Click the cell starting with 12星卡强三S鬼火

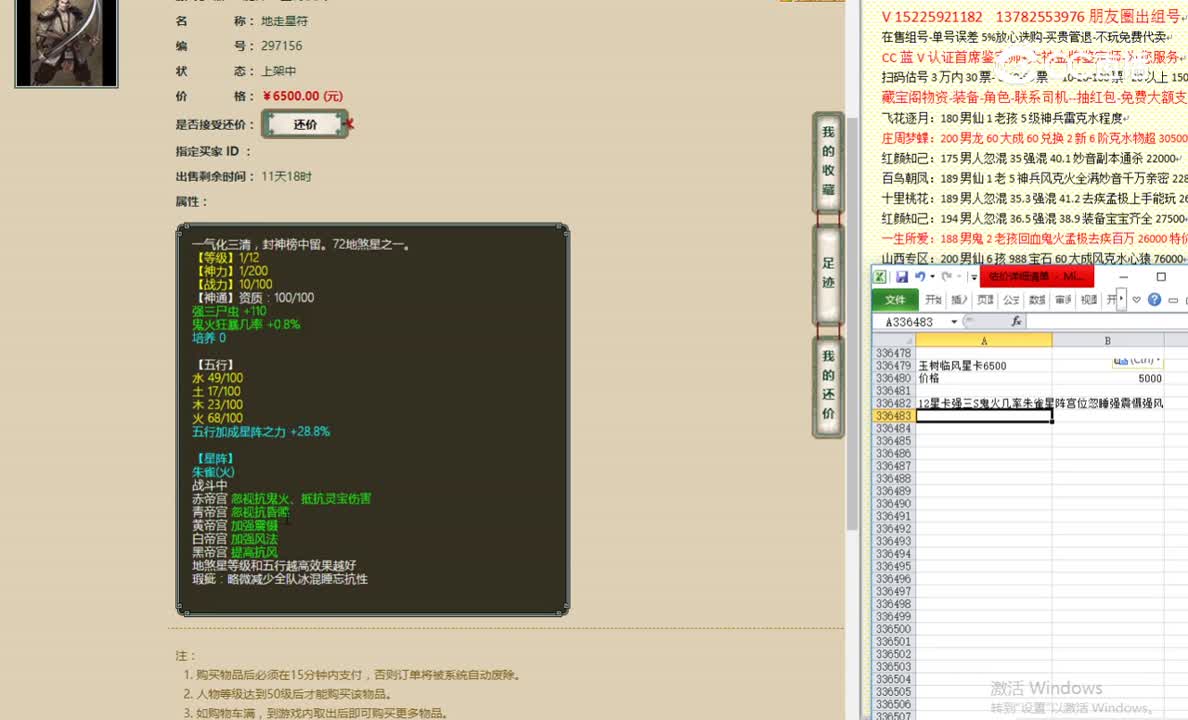[983, 403]
